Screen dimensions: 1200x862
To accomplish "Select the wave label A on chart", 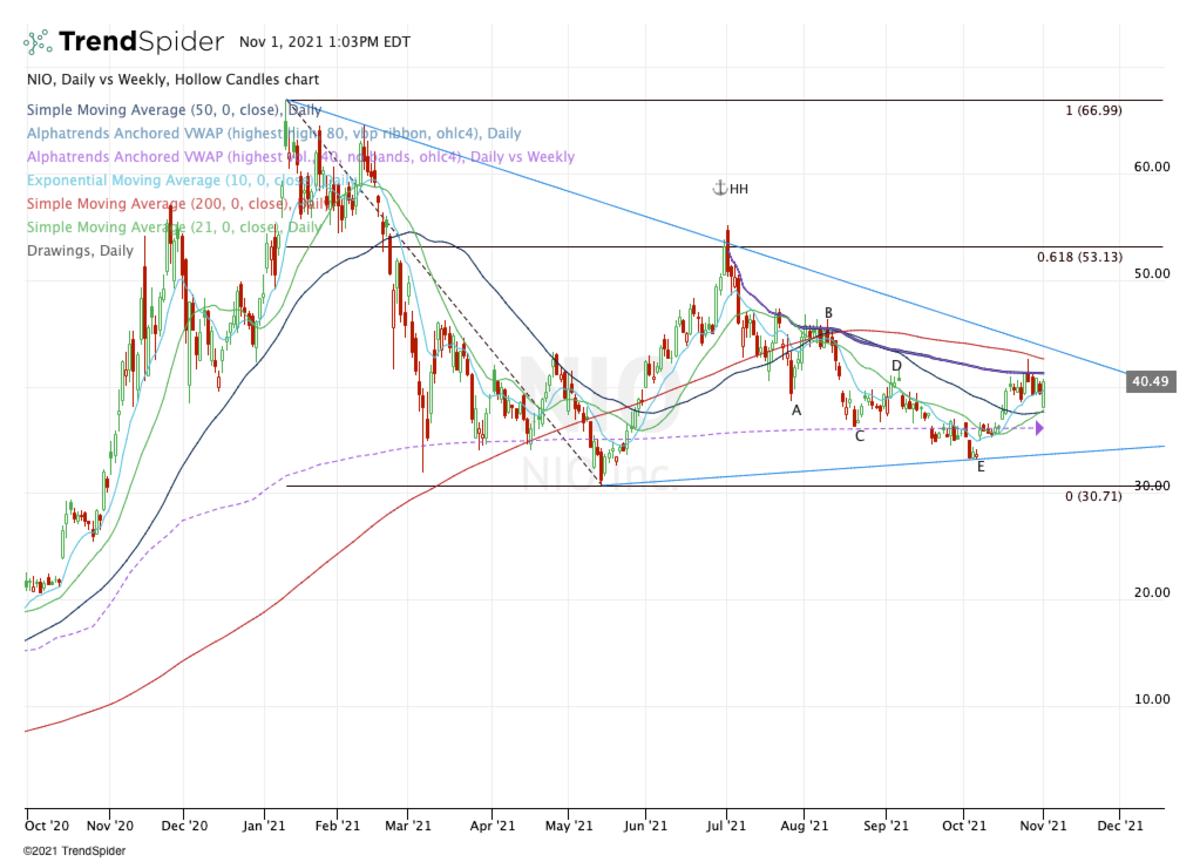I will click(797, 410).
